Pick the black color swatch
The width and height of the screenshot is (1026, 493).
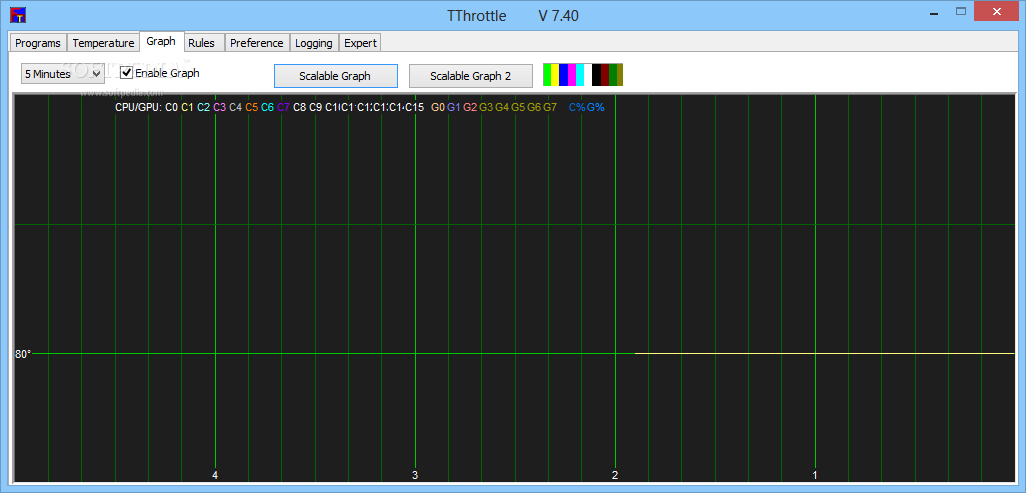coord(596,75)
